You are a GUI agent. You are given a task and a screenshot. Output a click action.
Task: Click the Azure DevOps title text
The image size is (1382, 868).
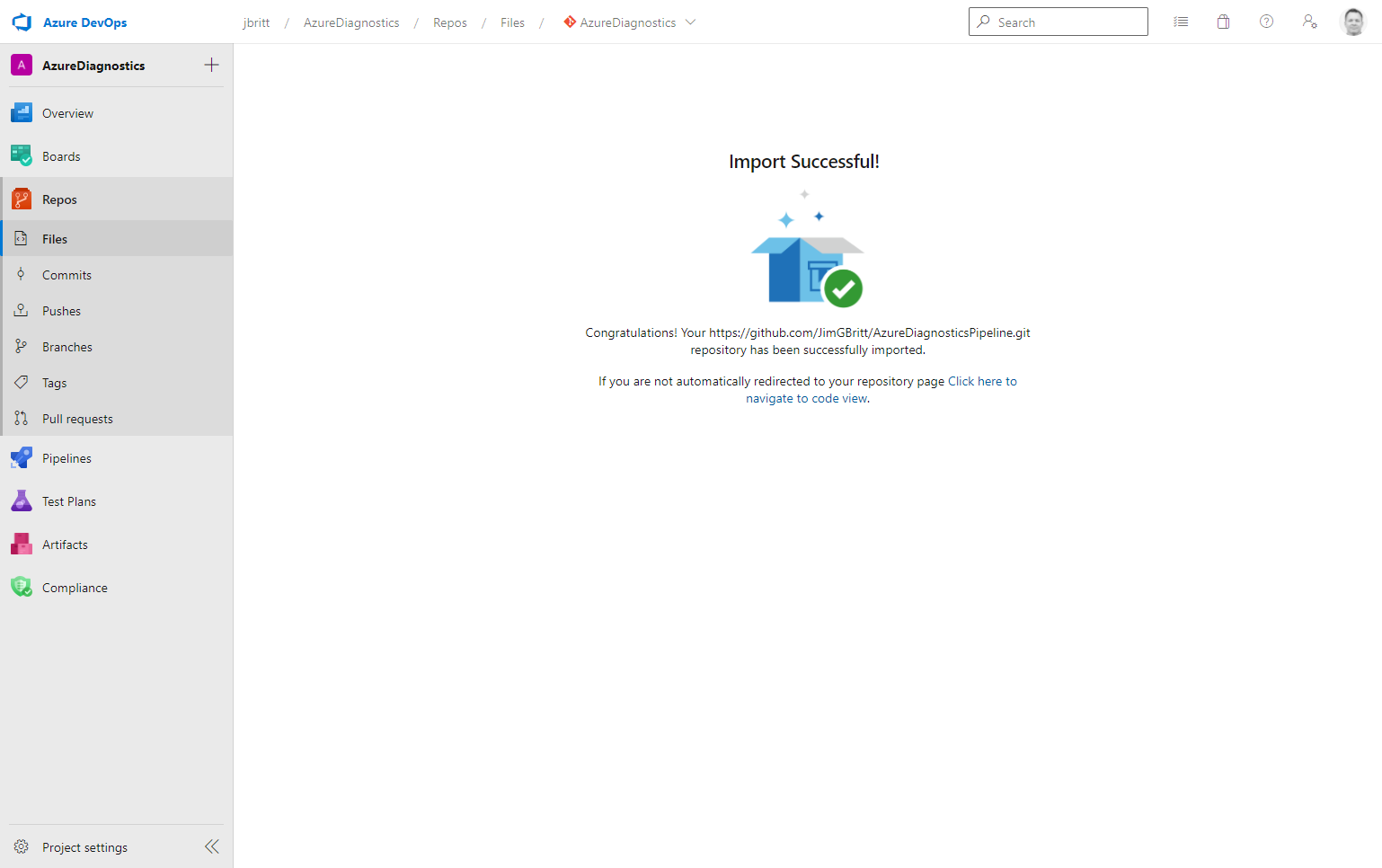85,22
